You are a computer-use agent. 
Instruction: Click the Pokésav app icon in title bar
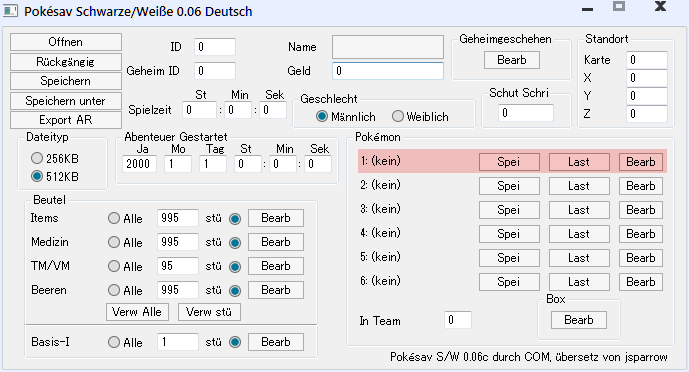11,10
